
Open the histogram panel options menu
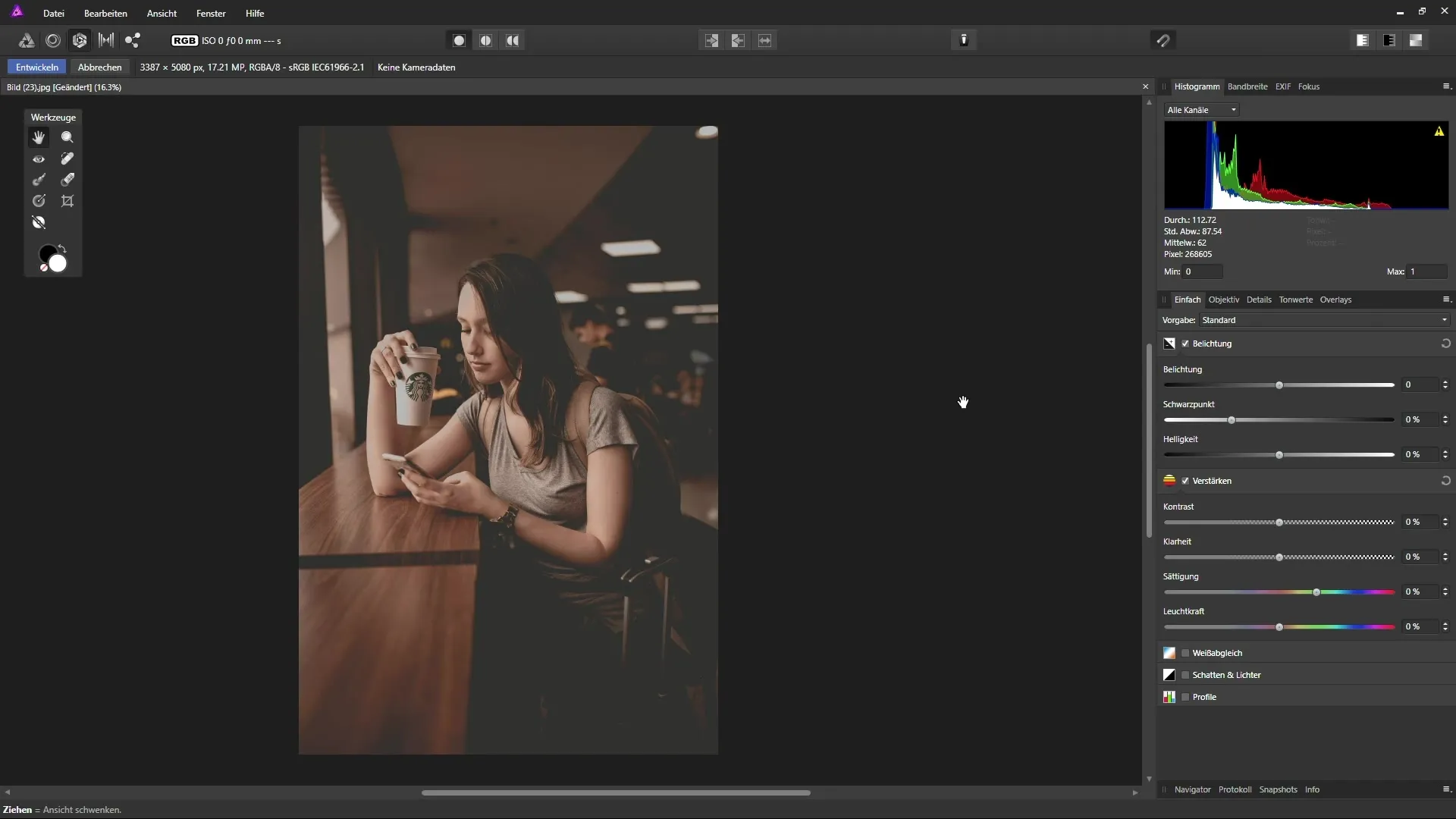click(1446, 86)
